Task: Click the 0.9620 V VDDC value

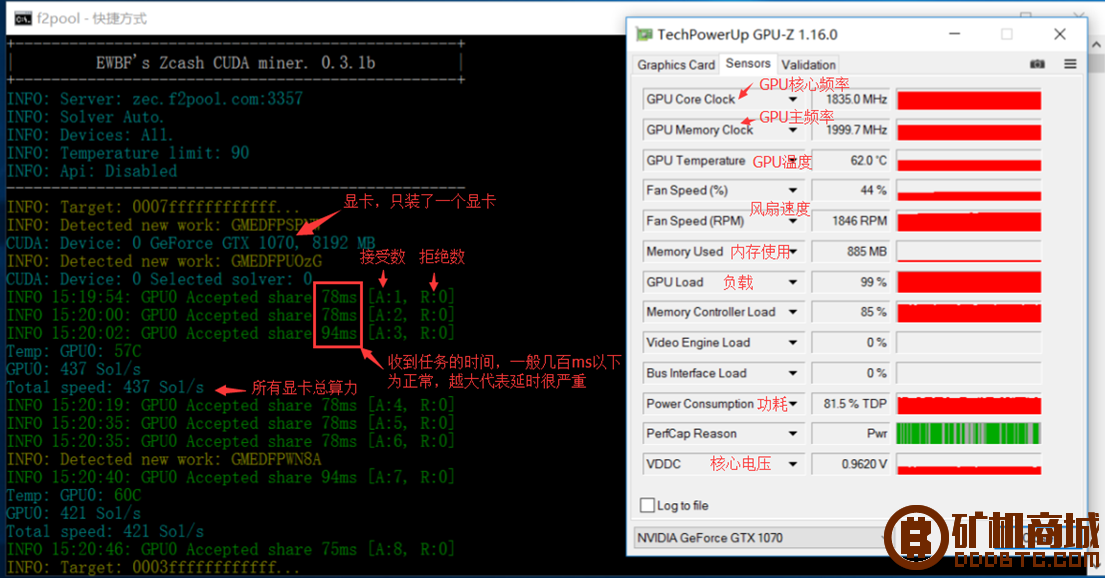Action: (851, 464)
